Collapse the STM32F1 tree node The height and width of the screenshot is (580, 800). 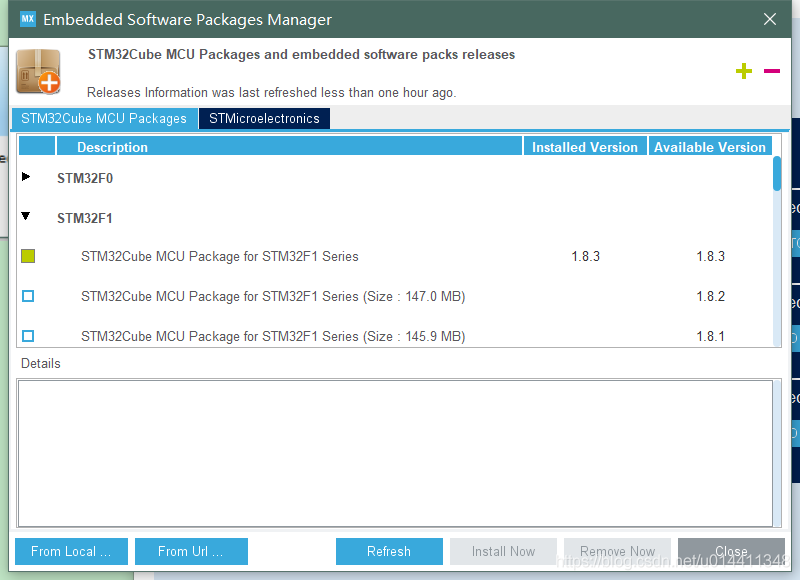[26, 216]
